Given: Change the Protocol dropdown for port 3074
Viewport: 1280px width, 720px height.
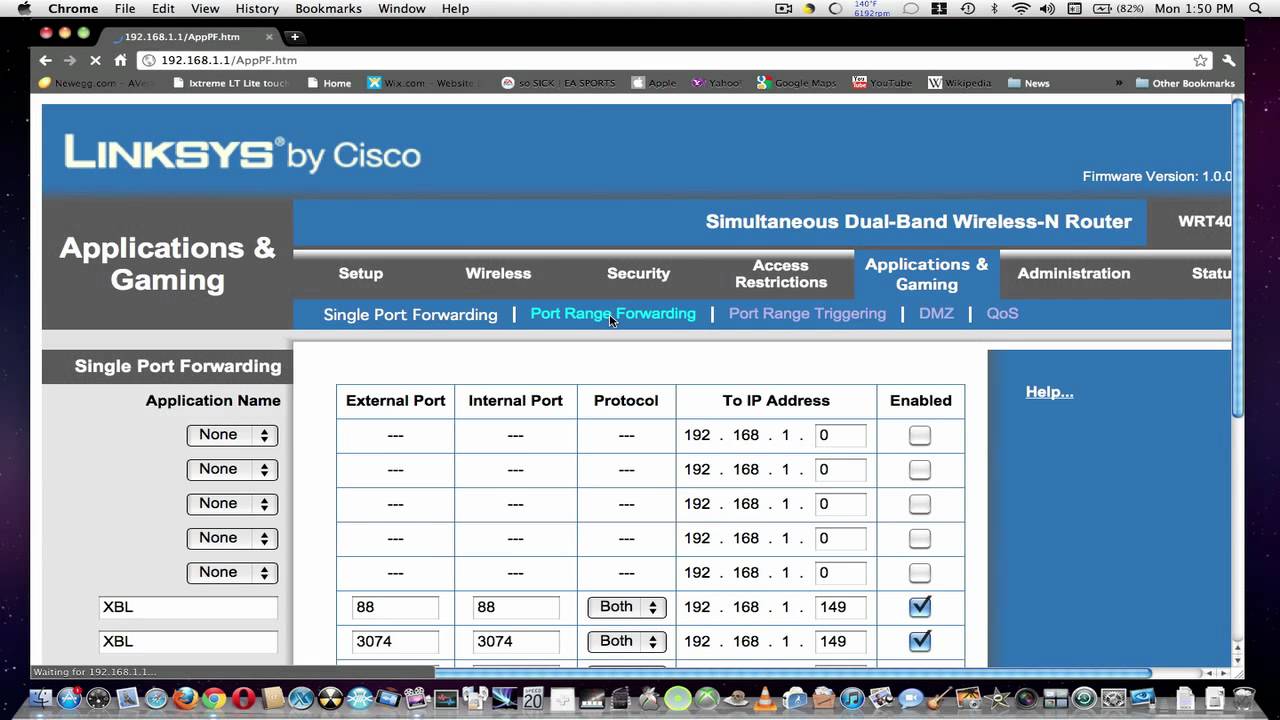Looking at the screenshot, I should (x=626, y=641).
